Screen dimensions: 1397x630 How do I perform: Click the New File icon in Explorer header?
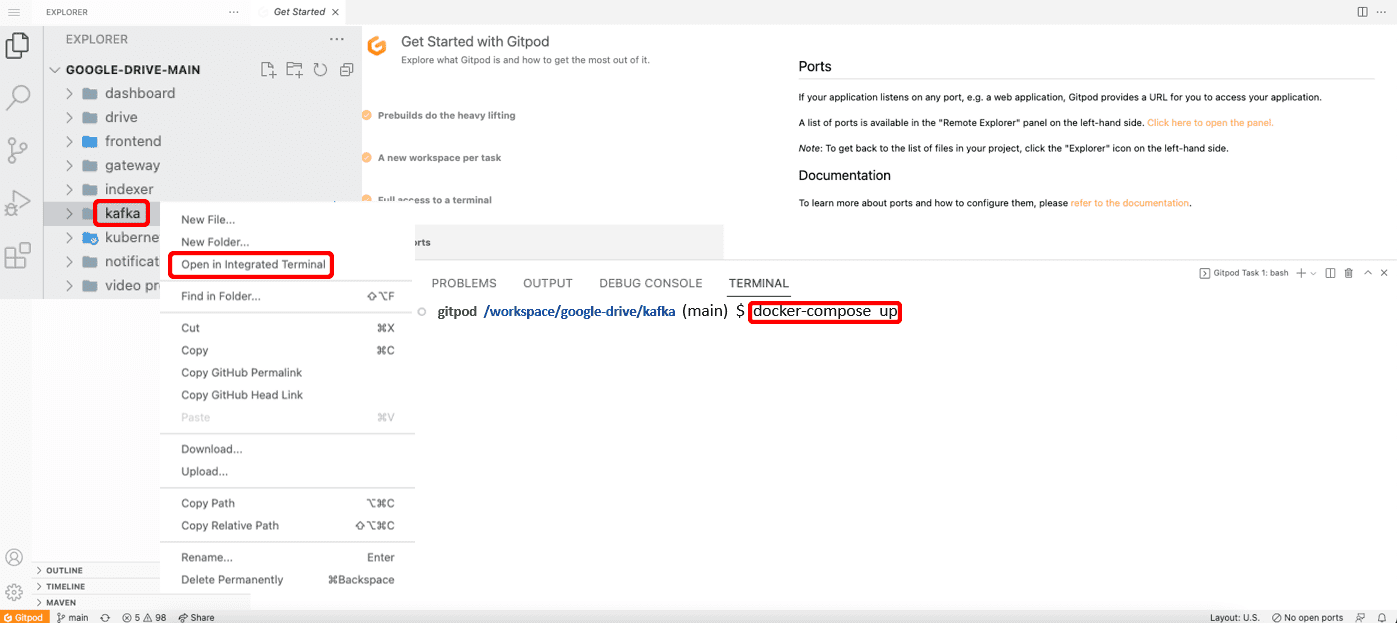point(268,70)
